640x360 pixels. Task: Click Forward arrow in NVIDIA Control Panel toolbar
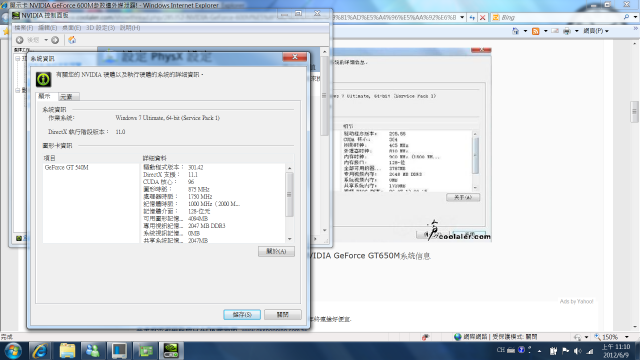(x=55, y=40)
